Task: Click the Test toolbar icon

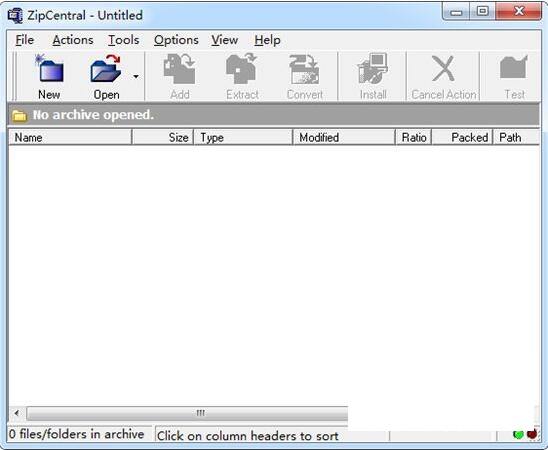Action: [514, 67]
